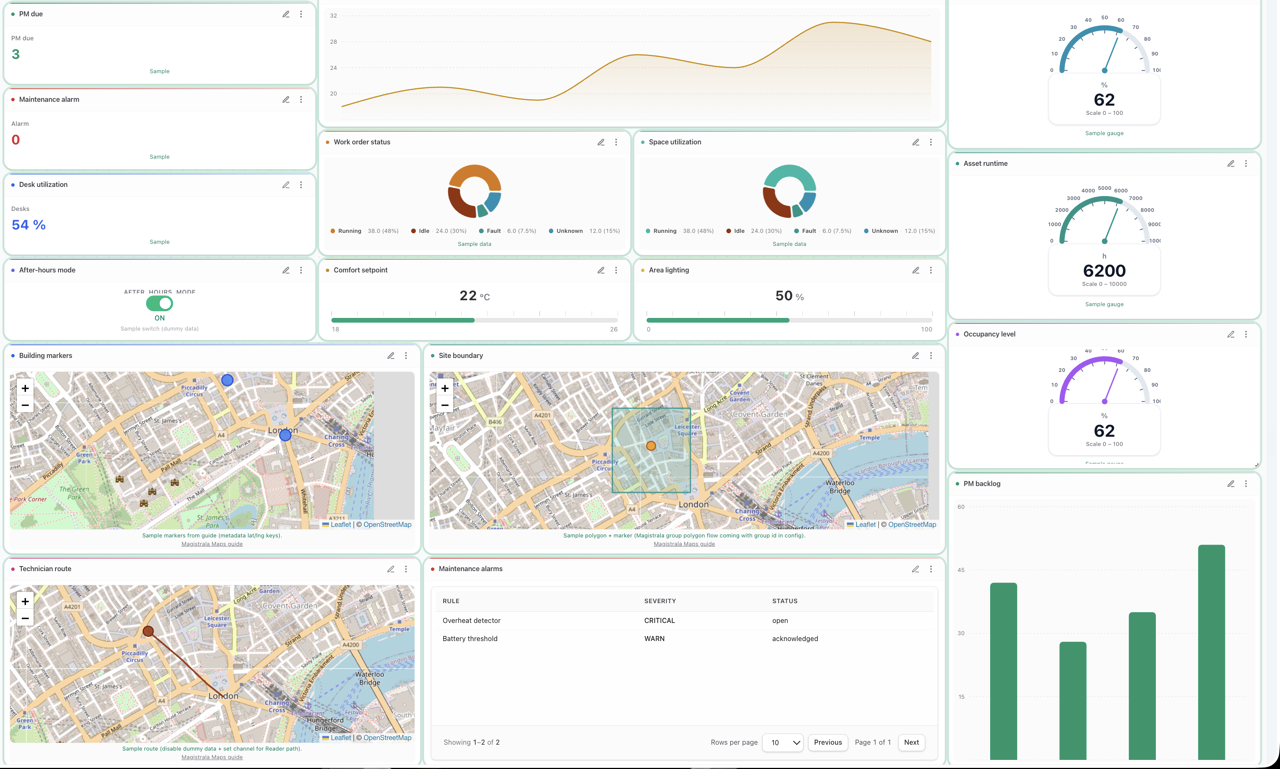The height and width of the screenshot is (769, 1280).
Task: Open Building markers more options
Action: (406, 355)
